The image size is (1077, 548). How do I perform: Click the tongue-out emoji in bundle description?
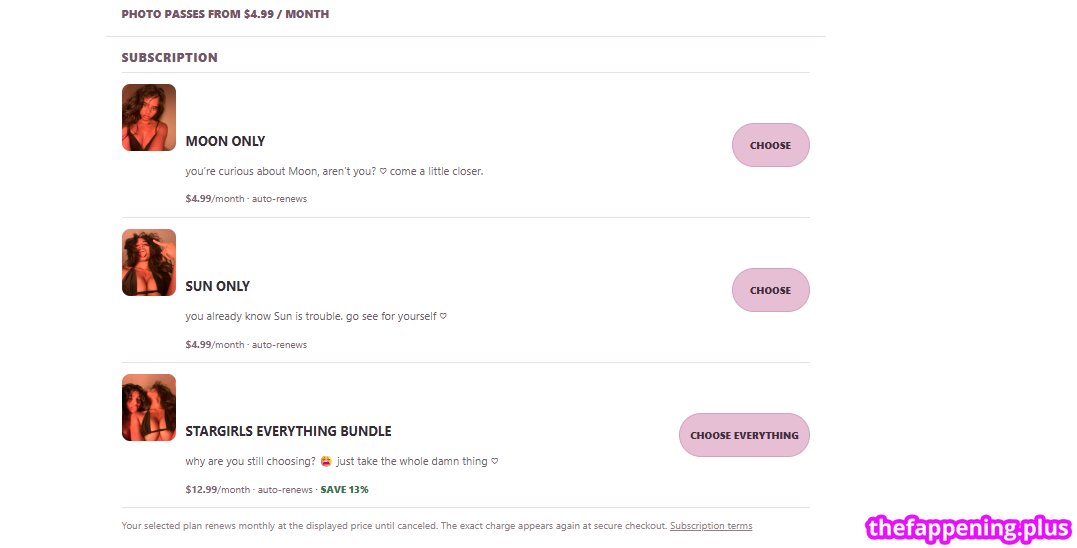326,461
